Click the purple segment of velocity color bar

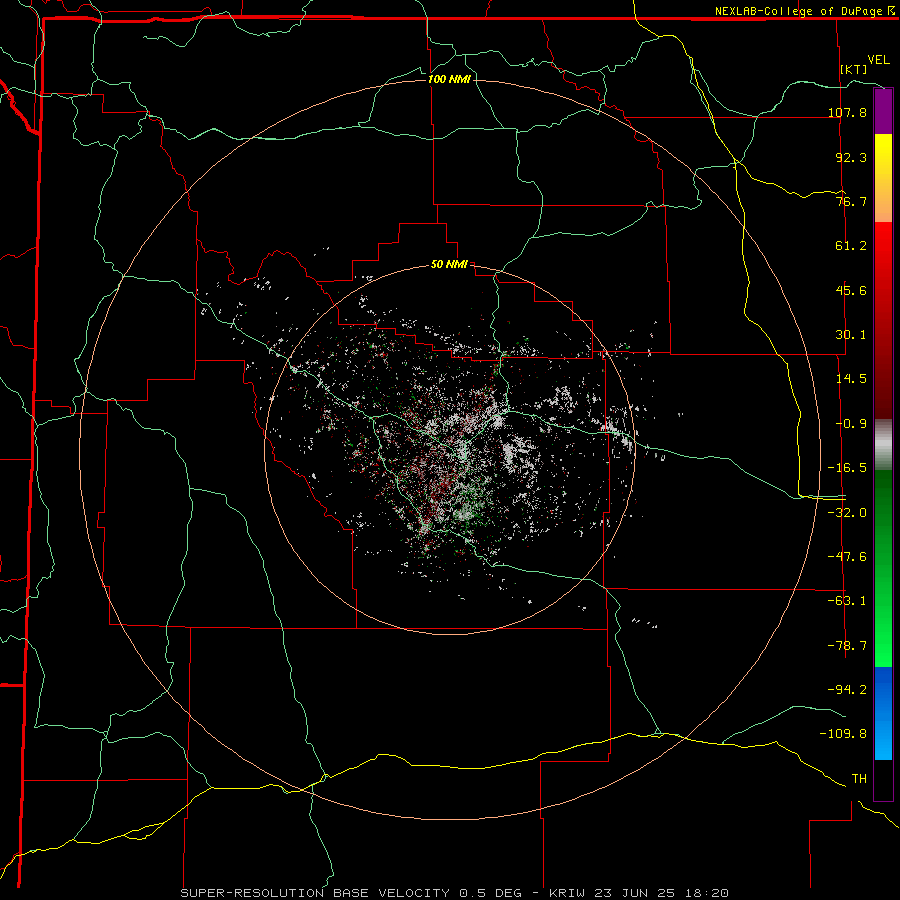coord(883,111)
